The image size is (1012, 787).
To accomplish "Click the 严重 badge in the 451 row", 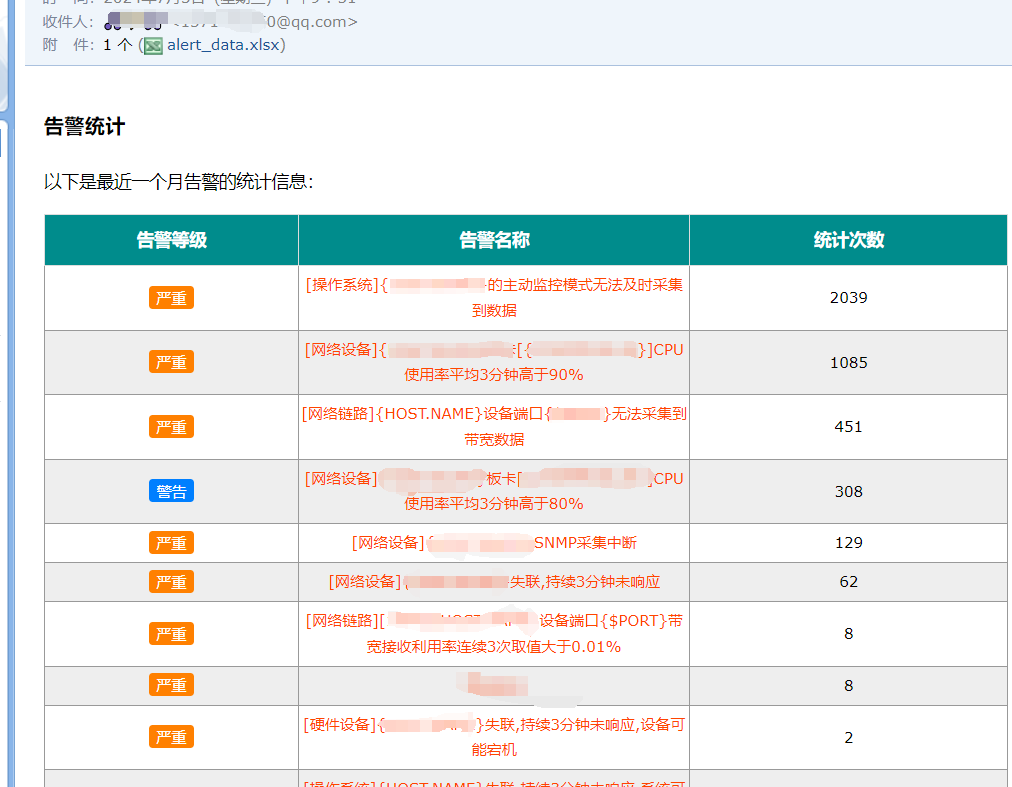I will point(171,427).
